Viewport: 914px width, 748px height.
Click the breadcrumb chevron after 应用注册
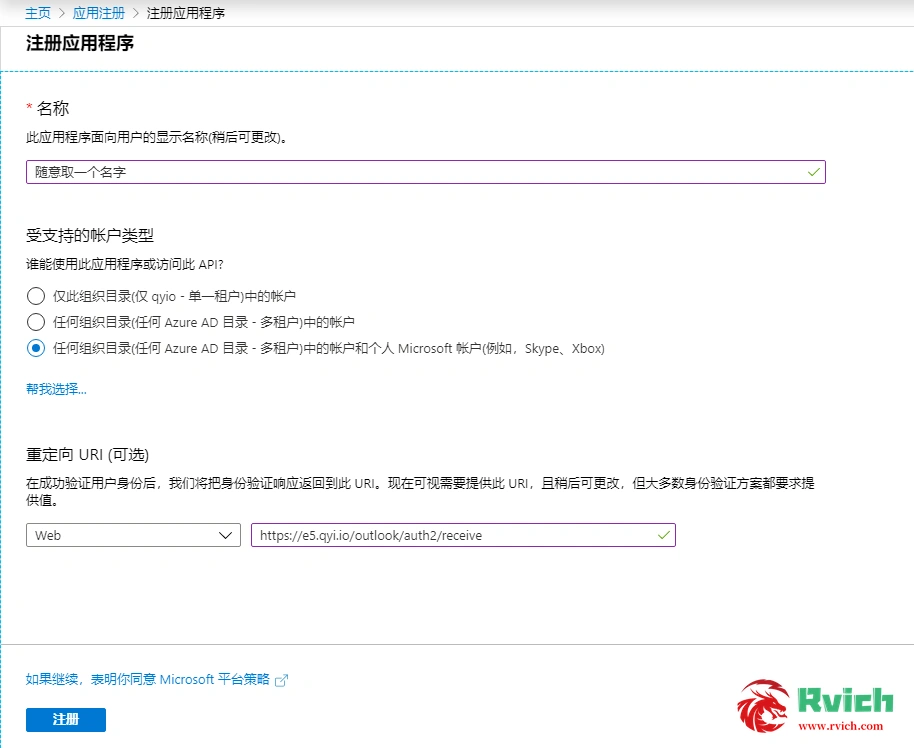click(136, 13)
